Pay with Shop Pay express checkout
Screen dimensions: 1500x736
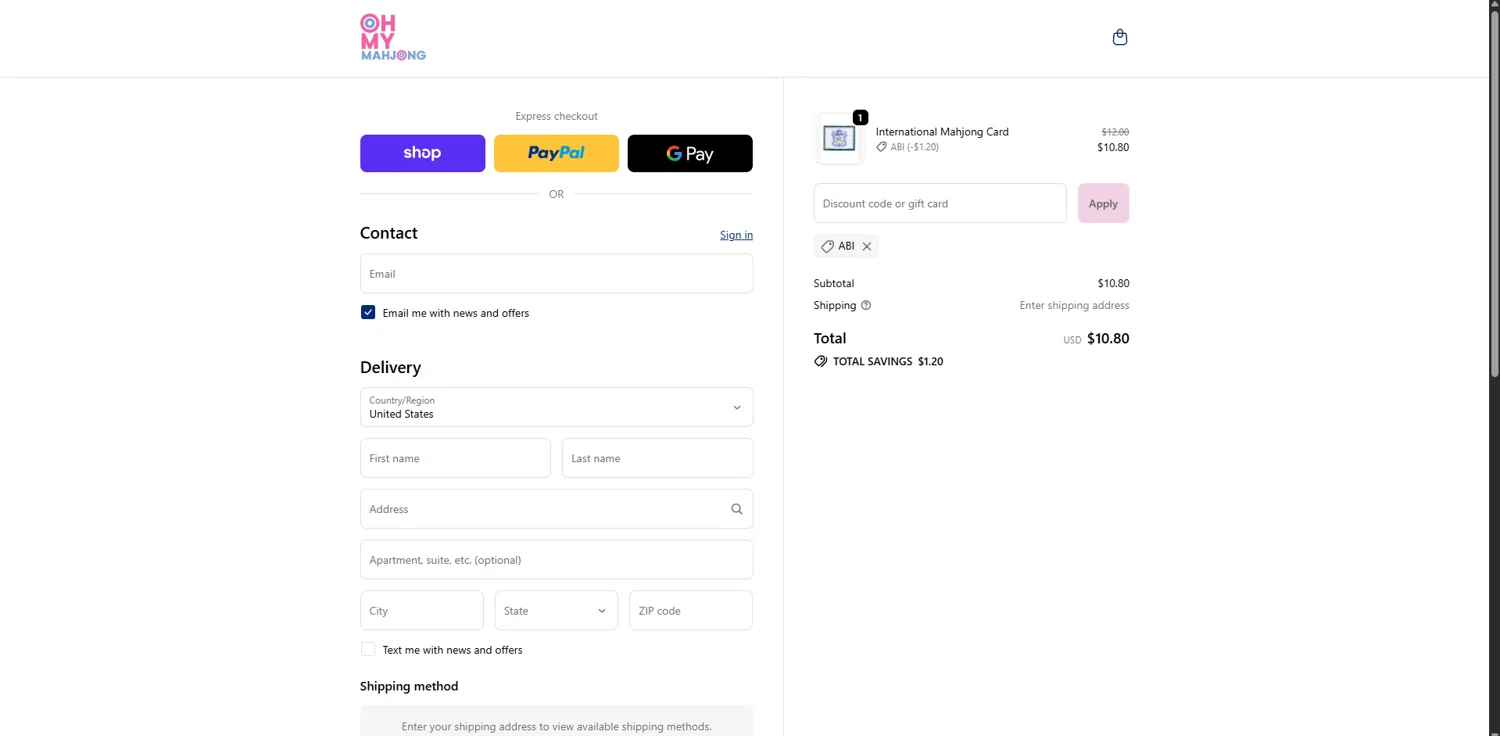422,153
